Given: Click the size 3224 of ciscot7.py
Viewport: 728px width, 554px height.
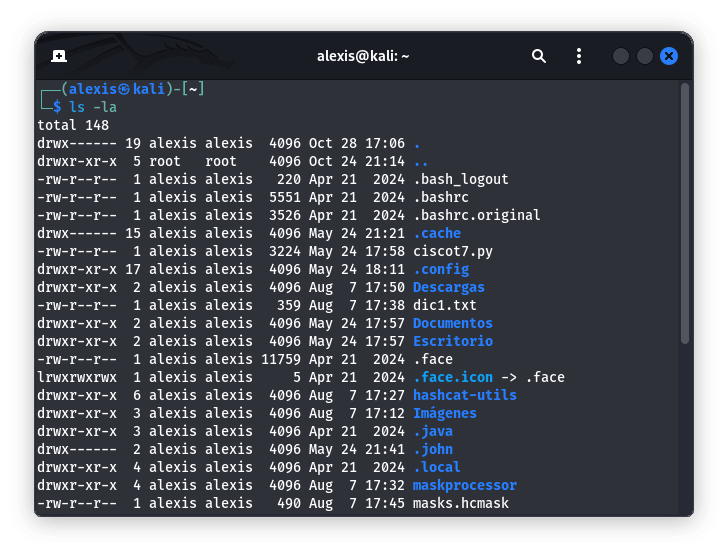Looking at the screenshot, I should point(285,251).
